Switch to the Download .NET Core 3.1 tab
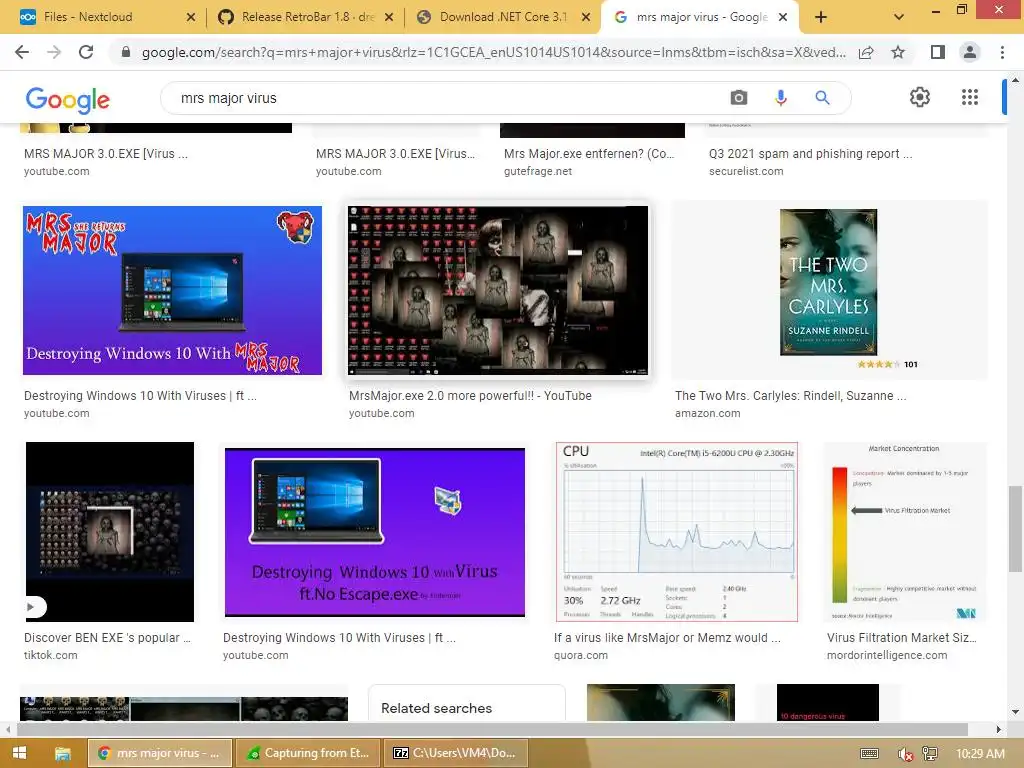Viewport: 1024px width, 768px height. point(503,17)
